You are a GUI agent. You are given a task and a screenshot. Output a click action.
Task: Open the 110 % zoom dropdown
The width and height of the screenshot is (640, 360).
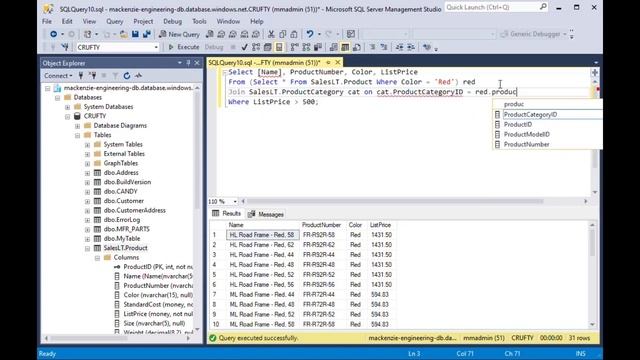pyautogui.click(x=235, y=202)
